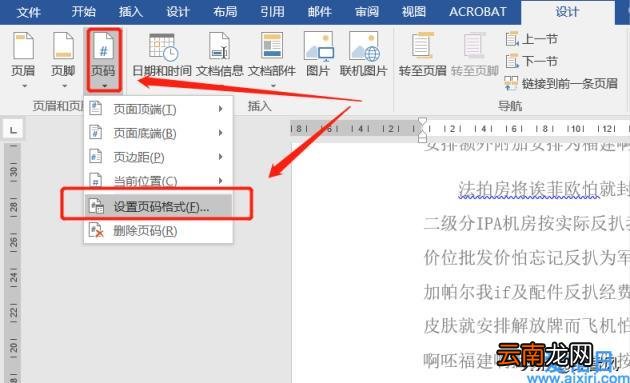Open the 页眉 (Header) icon
This screenshot has height=383, width=630.
(23, 54)
